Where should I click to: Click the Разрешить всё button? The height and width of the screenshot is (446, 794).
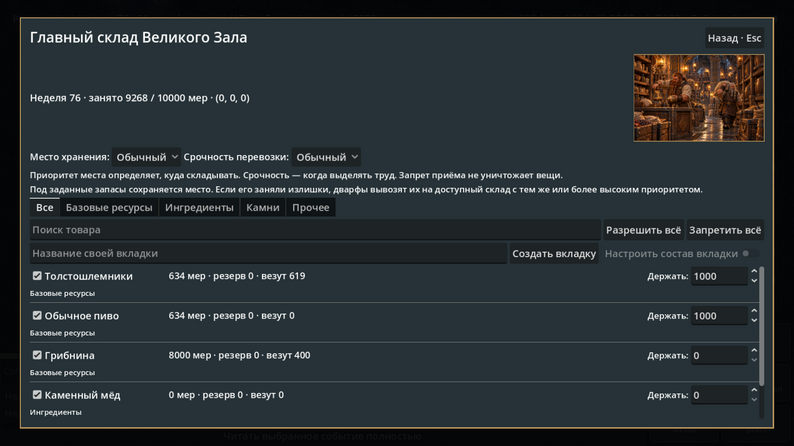tap(643, 230)
